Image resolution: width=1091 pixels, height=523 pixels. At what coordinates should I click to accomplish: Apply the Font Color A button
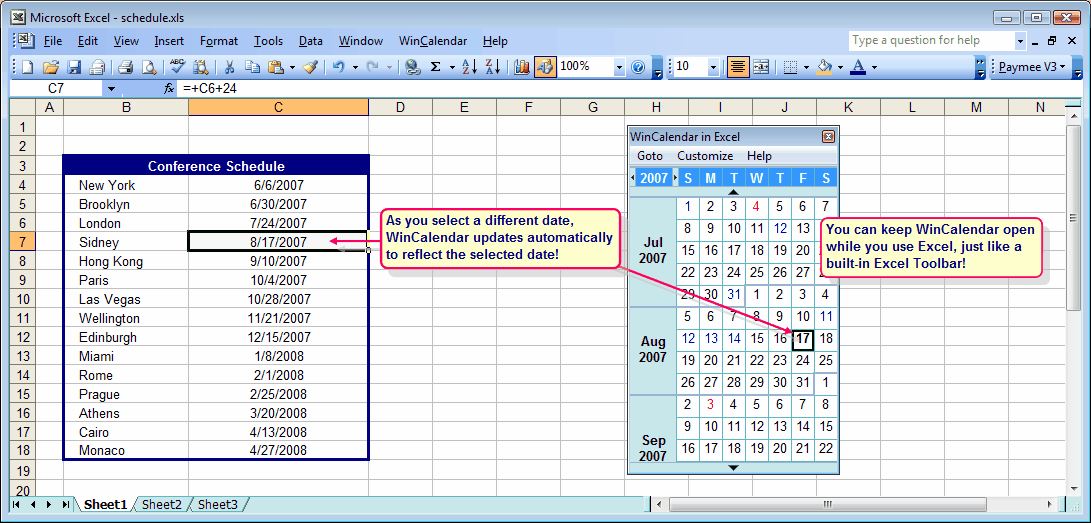858,67
